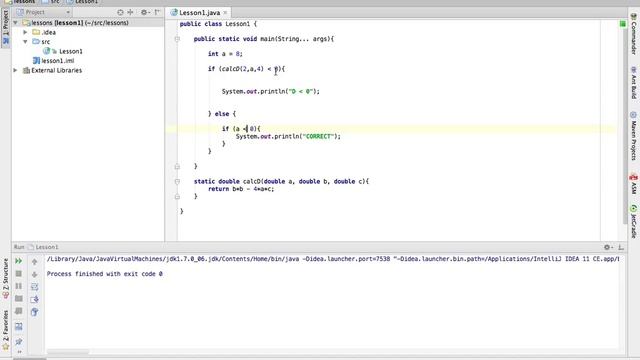The image size is (640, 360).
Task: Expand External Libraries node arrow
Action: [16, 70]
